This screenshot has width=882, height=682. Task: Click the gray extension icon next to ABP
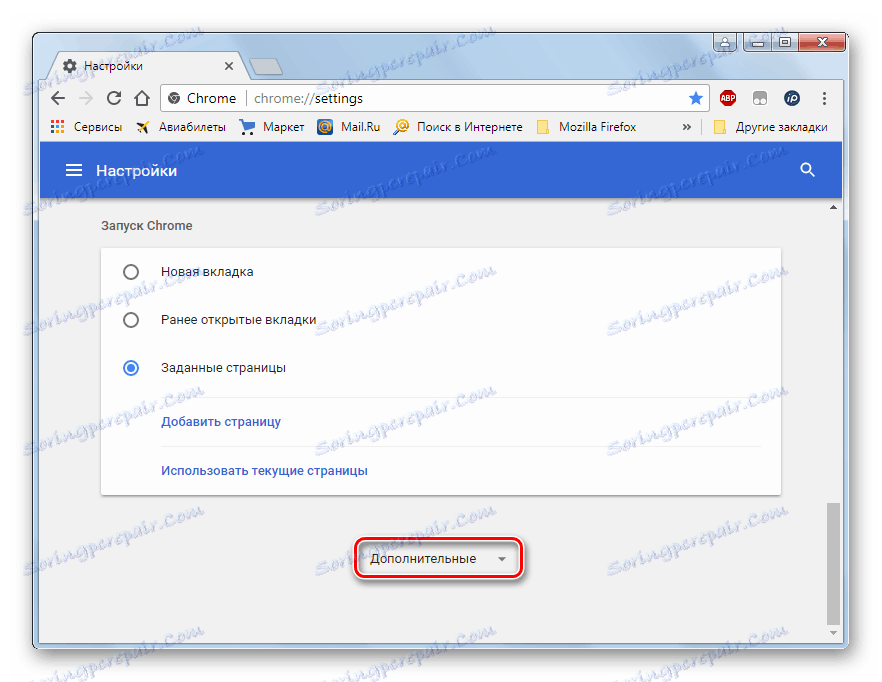(x=760, y=98)
